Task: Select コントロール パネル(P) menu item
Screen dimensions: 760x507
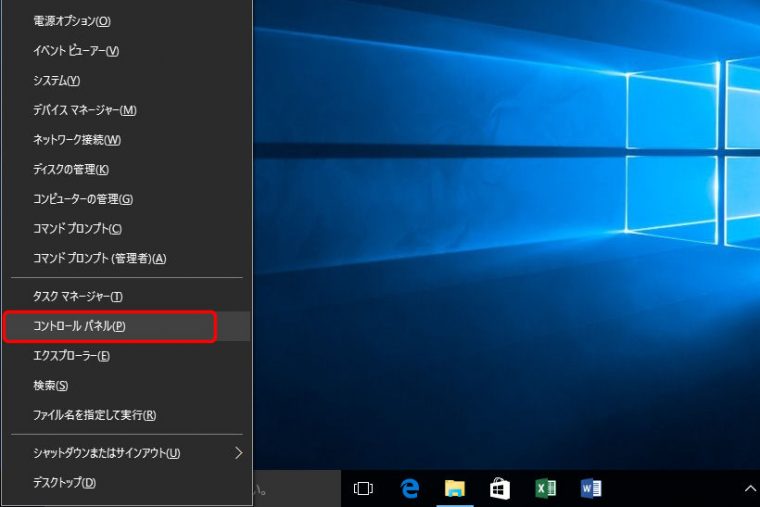Action: [x=127, y=326]
